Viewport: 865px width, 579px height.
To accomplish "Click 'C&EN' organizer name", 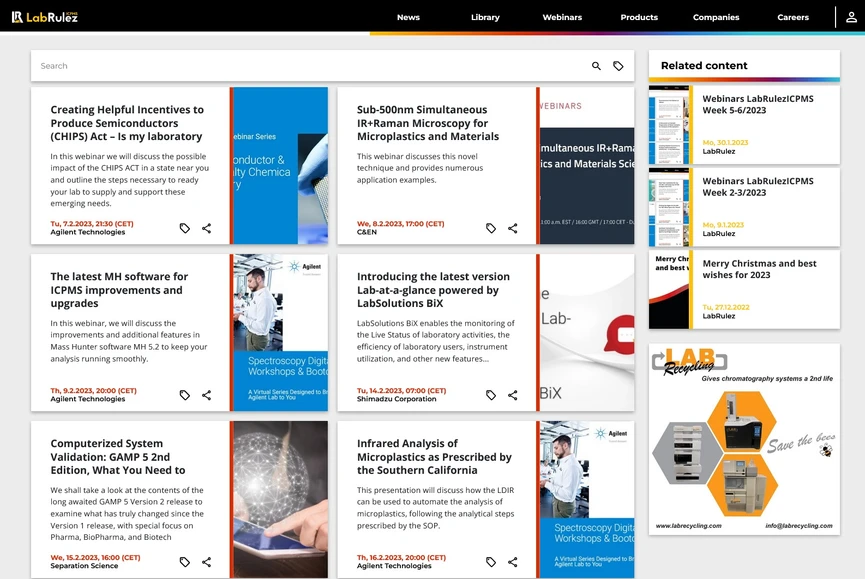I will pyautogui.click(x=367, y=232).
